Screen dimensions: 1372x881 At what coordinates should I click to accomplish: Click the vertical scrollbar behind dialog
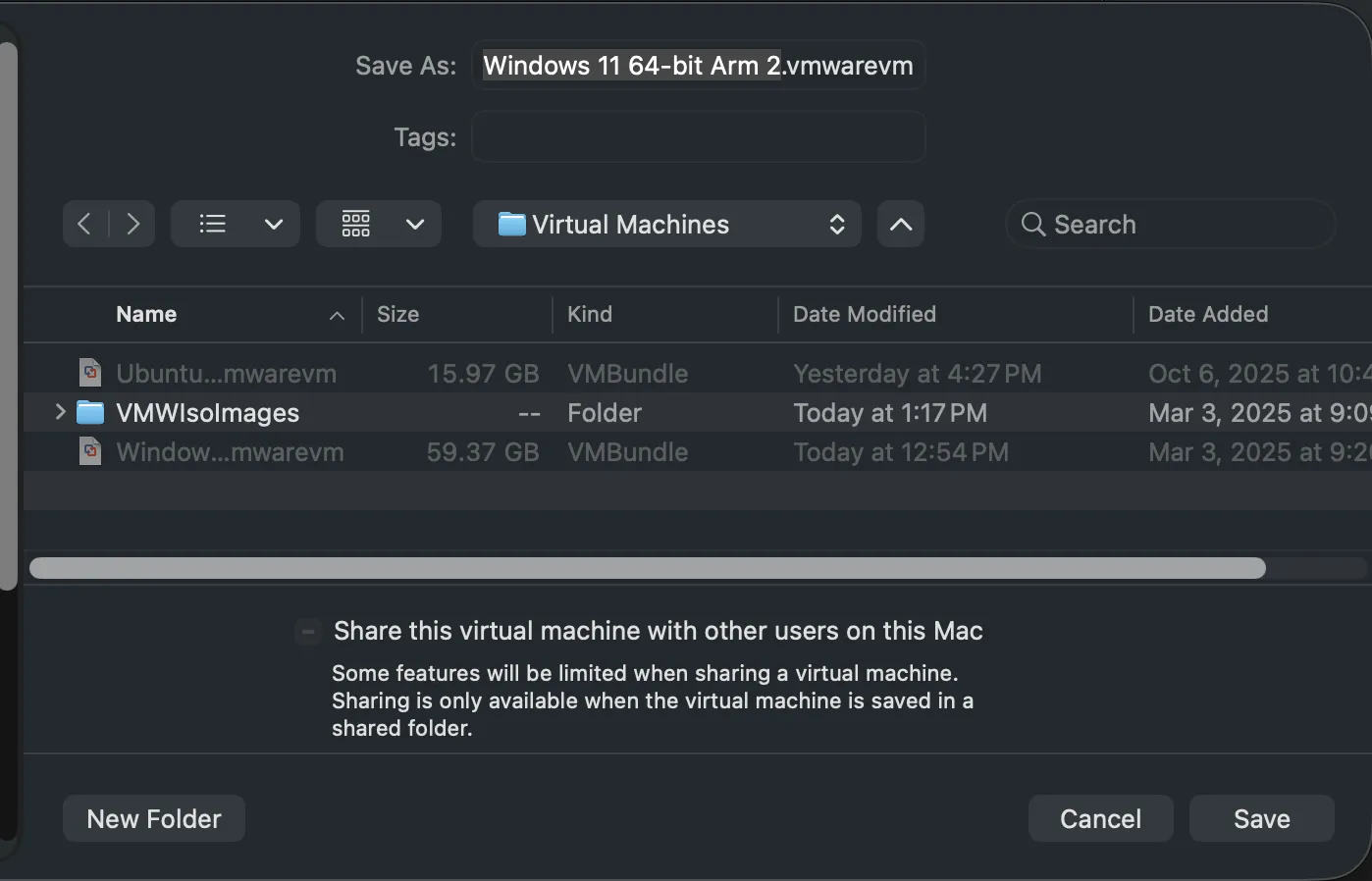[8, 314]
